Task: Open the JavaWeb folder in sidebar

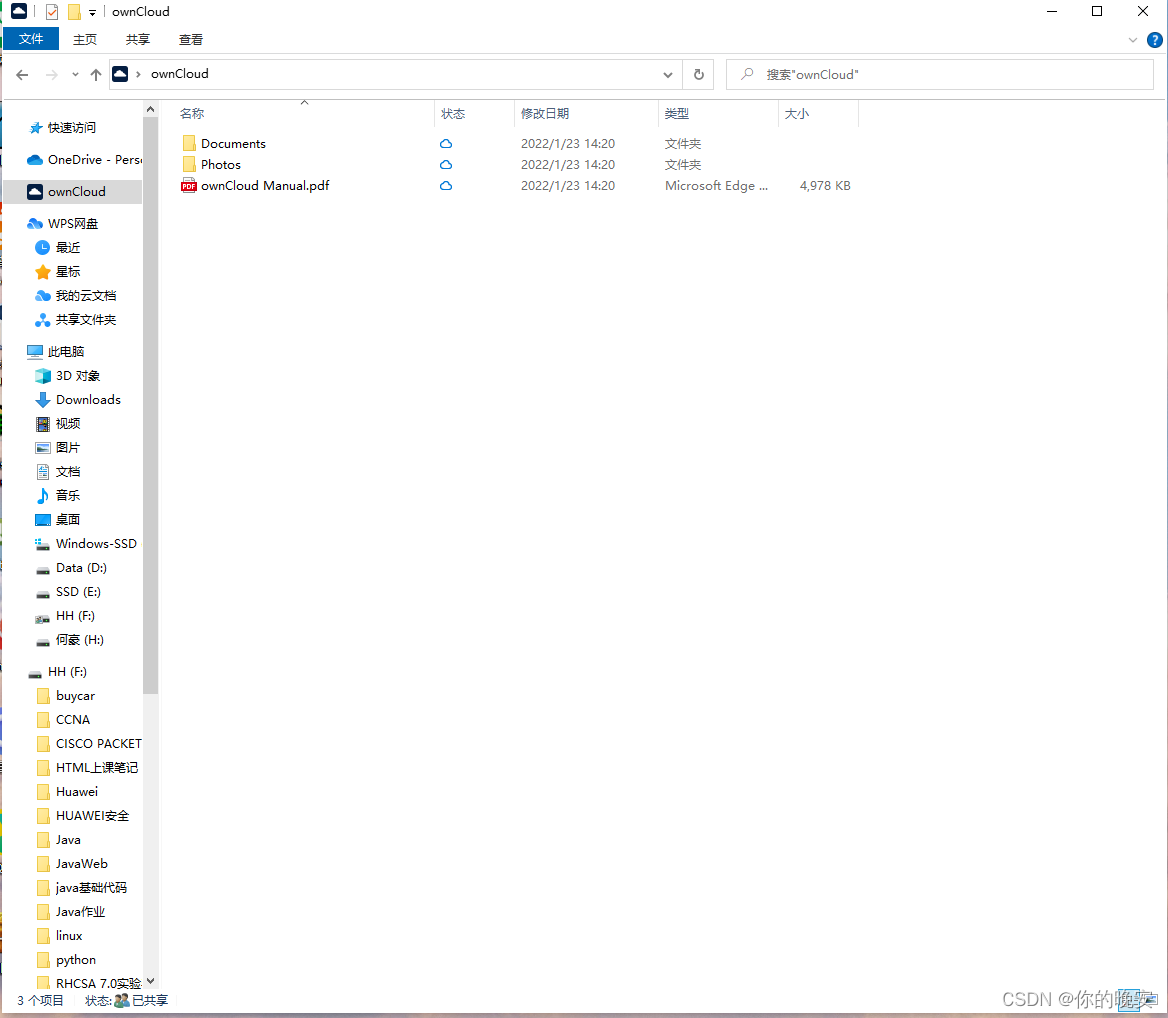Action: tap(81, 863)
